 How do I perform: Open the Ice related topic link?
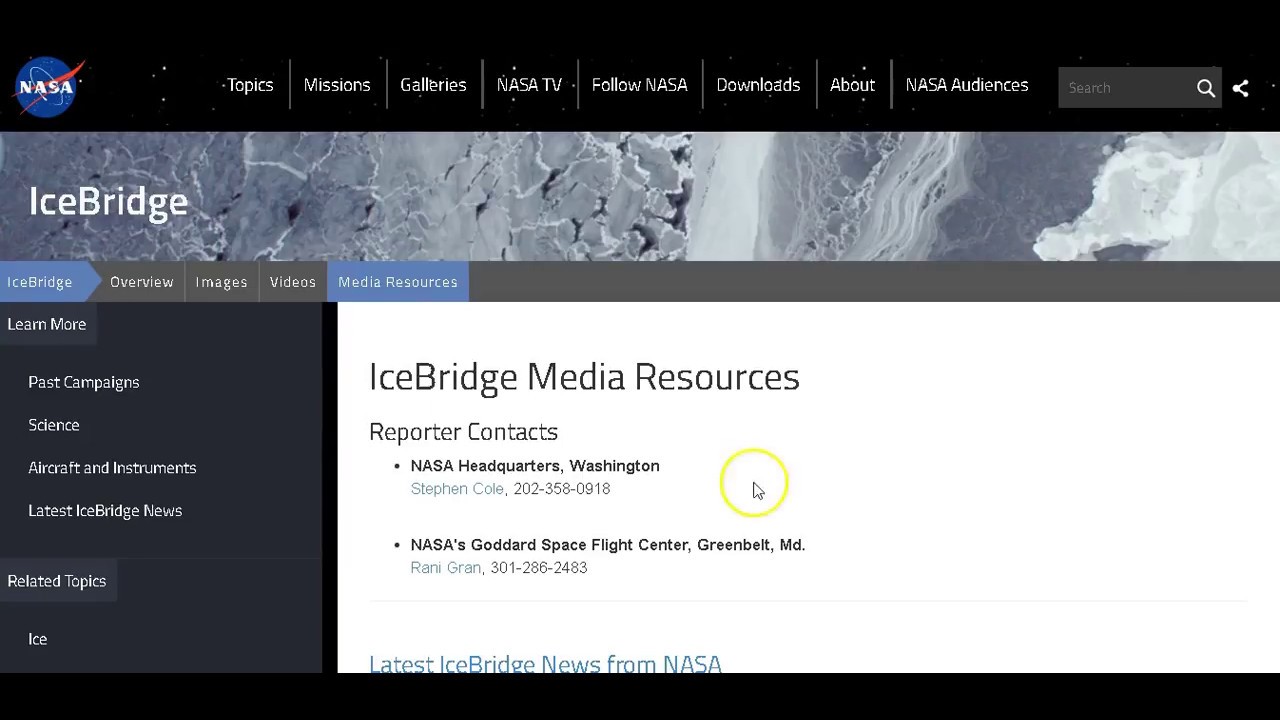click(38, 639)
